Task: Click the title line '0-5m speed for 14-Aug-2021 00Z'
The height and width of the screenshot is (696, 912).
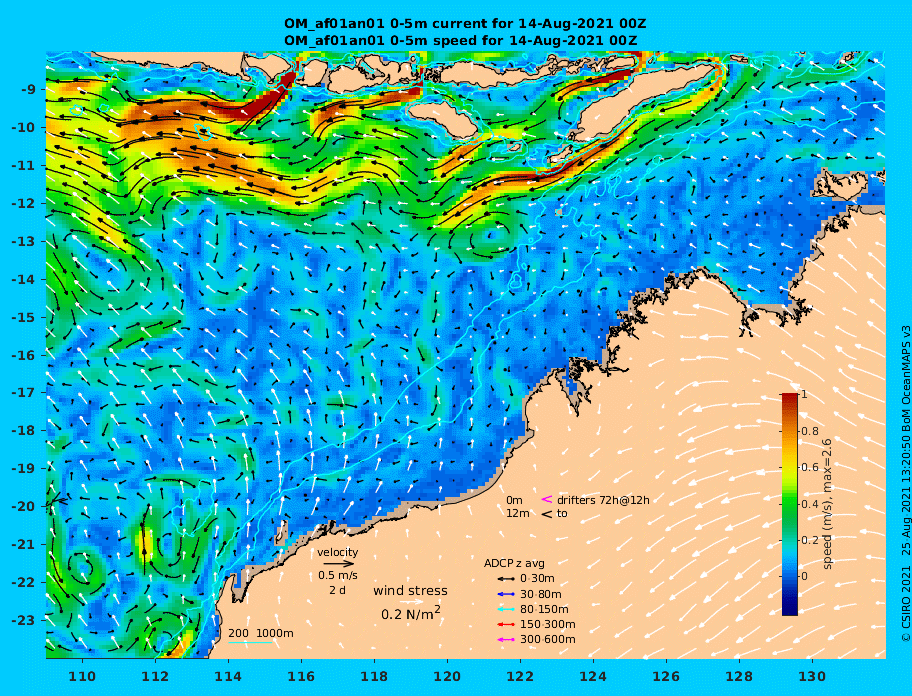Action: [x=514, y=40]
